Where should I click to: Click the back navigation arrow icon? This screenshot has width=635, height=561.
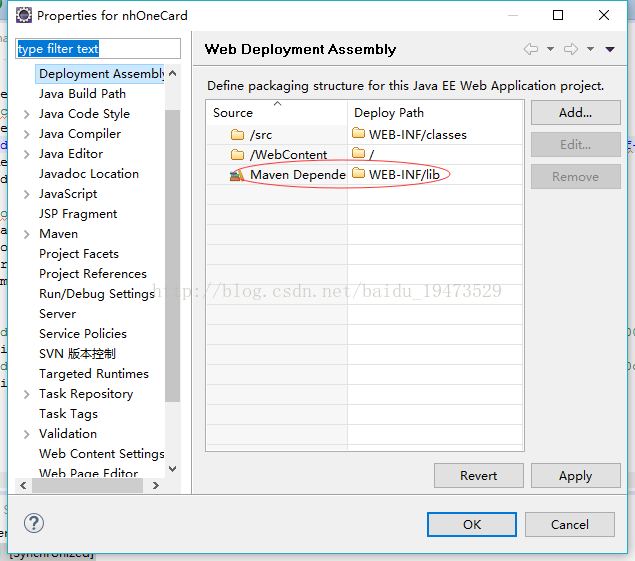[531, 49]
